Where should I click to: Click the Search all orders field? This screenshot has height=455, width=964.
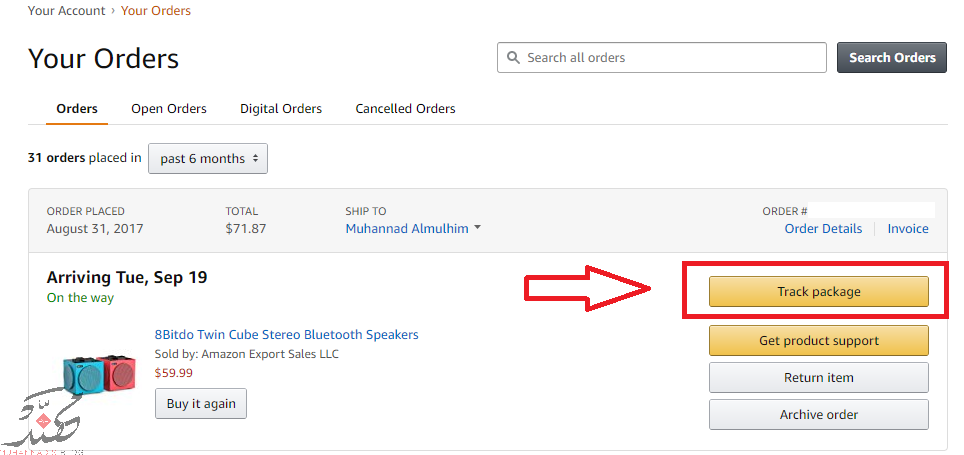click(662, 58)
